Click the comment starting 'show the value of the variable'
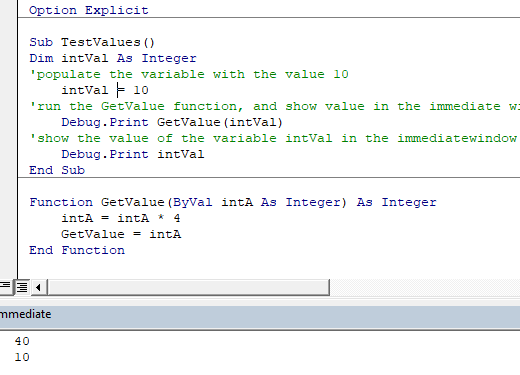 pos(273,138)
